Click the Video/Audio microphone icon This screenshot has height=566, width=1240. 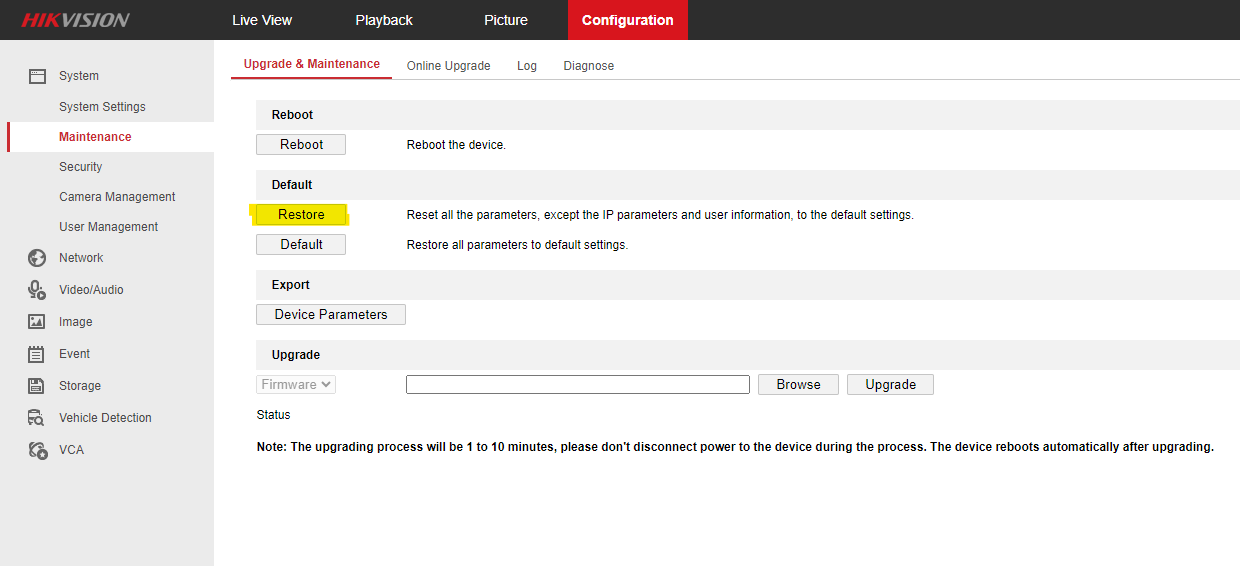click(x=37, y=290)
